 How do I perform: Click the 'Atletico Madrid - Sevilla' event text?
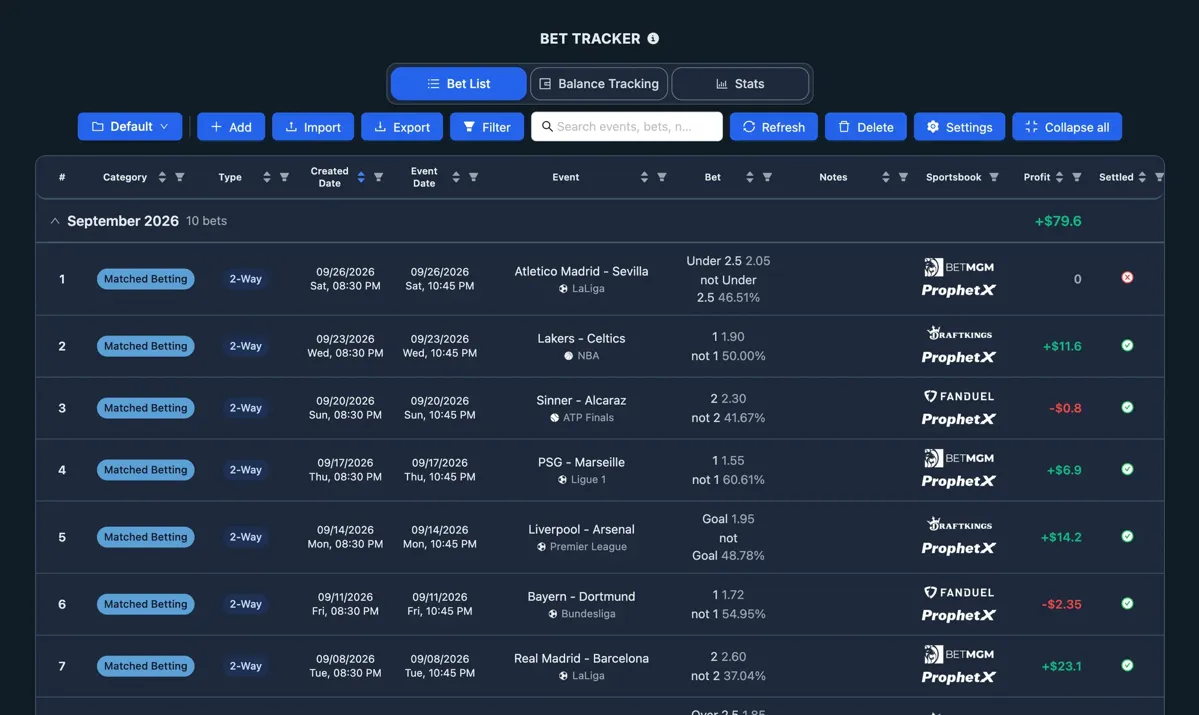[x=581, y=271]
